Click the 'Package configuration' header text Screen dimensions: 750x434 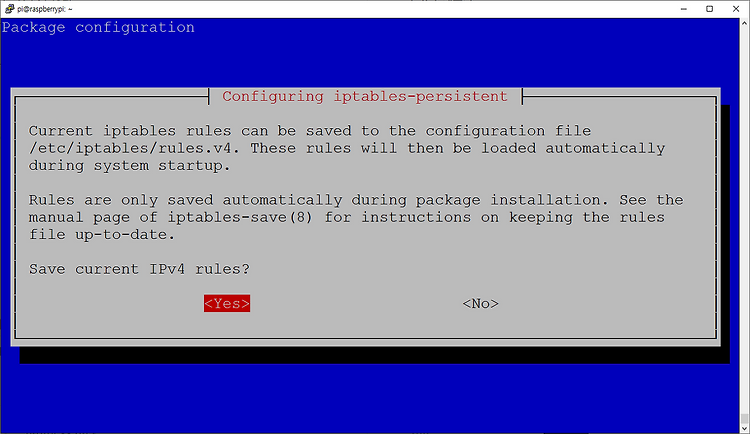click(x=98, y=27)
